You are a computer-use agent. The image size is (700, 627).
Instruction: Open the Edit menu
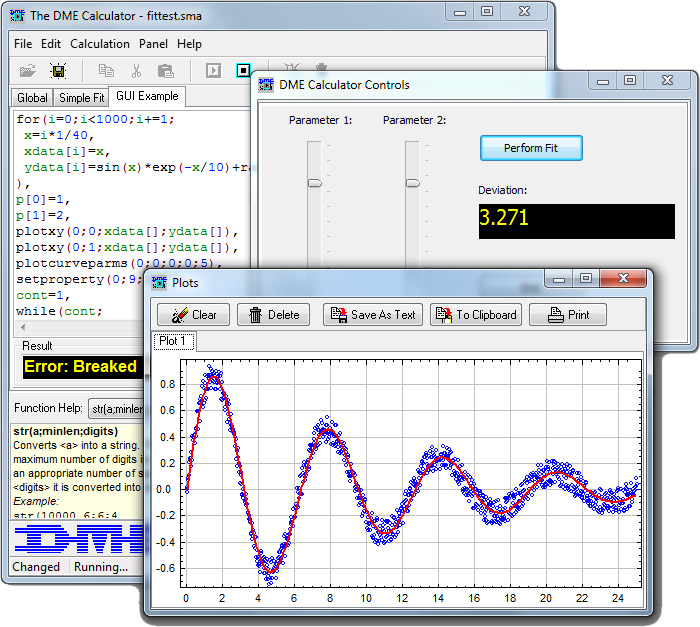click(x=51, y=44)
